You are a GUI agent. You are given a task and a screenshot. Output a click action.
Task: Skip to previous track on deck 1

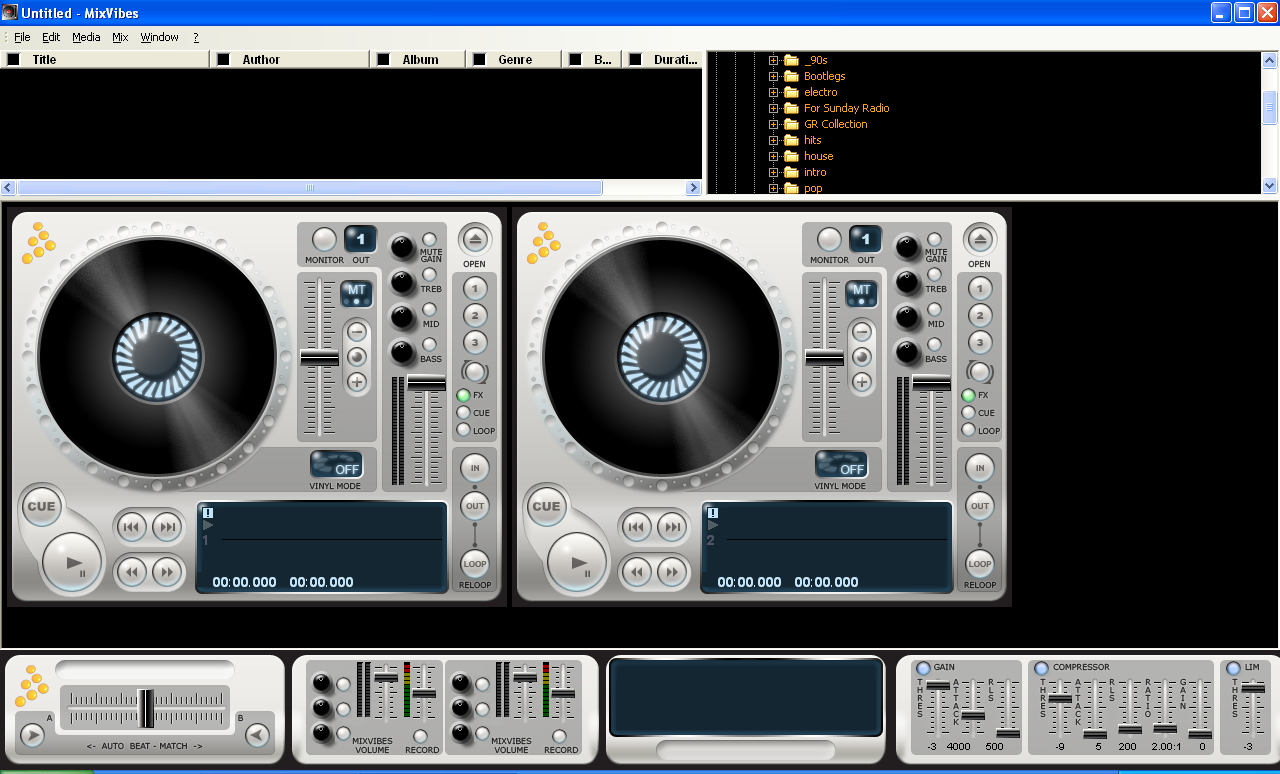[x=132, y=527]
